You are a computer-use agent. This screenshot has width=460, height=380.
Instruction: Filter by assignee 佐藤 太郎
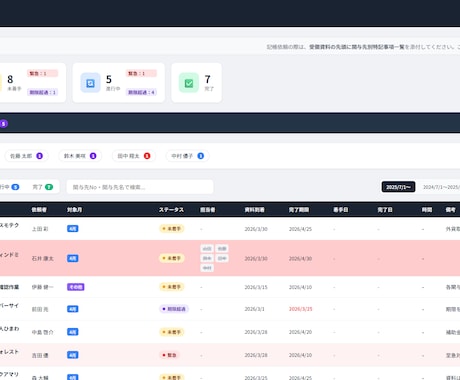(x=26, y=156)
